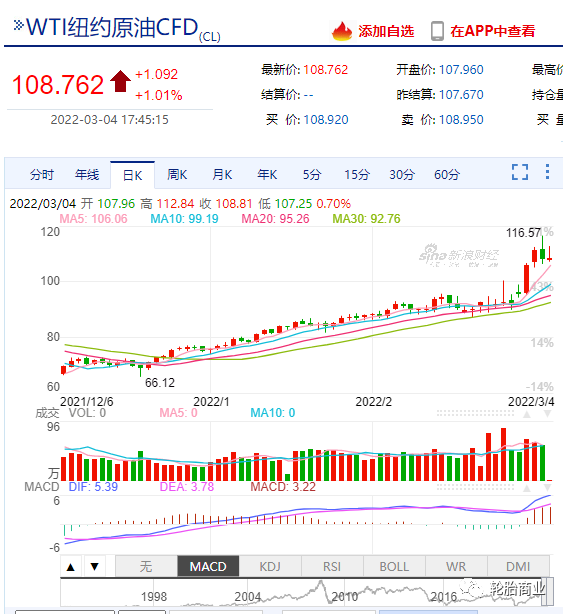Click the MA5: 106.06 legend label
This screenshot has width=563, height=614.
pos(93,219)
